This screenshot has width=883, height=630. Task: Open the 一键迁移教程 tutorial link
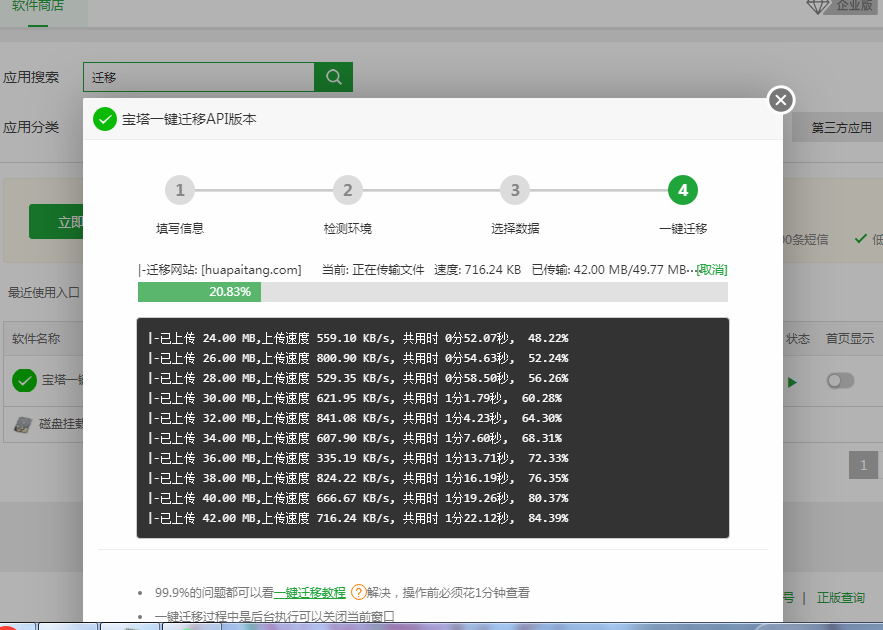[x=309, y=592]
